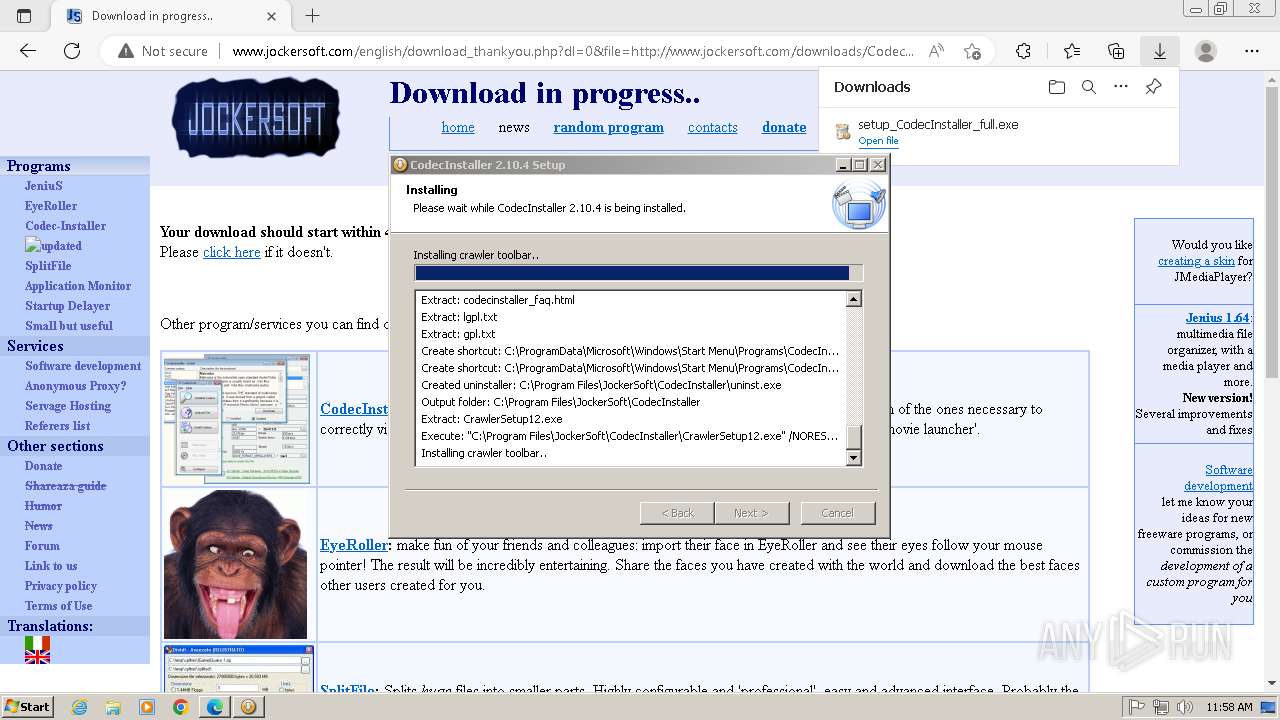Launch Internet Explorer from taskbar
1280x720 pixels.
79,707
